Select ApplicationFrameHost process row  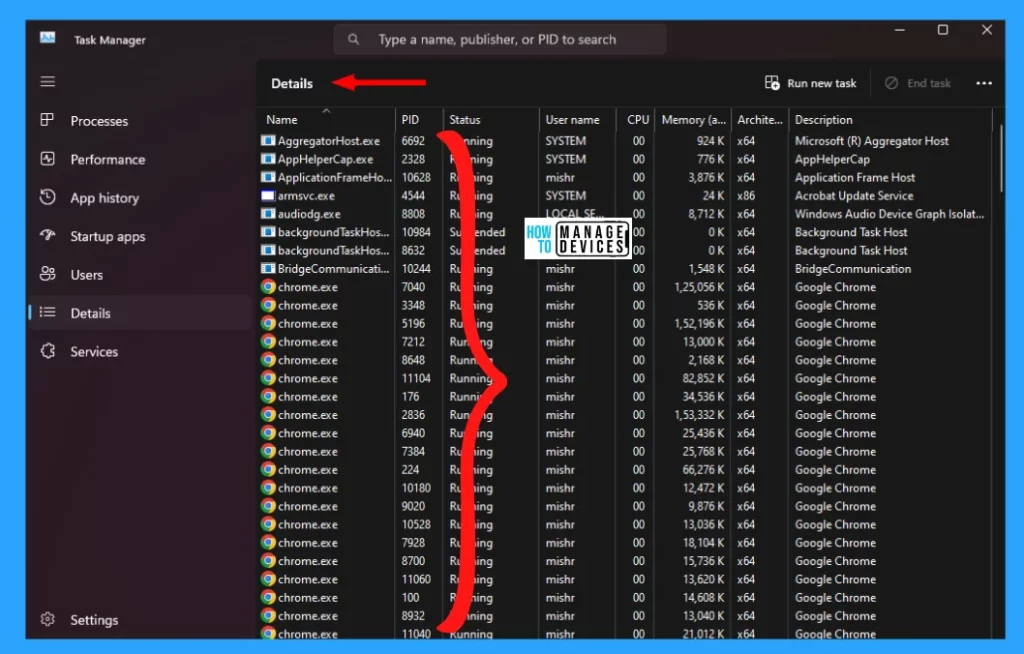(x=627, y=177)
